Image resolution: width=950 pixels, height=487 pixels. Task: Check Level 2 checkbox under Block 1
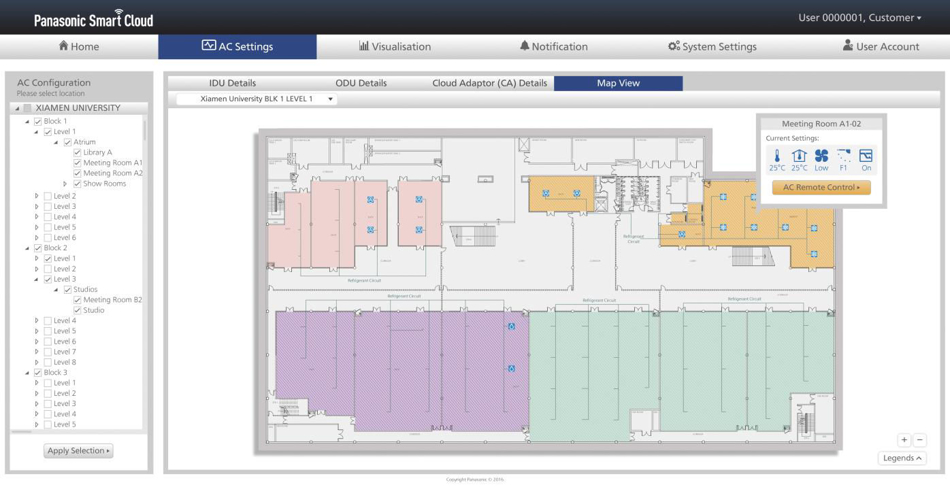point(47,196)
